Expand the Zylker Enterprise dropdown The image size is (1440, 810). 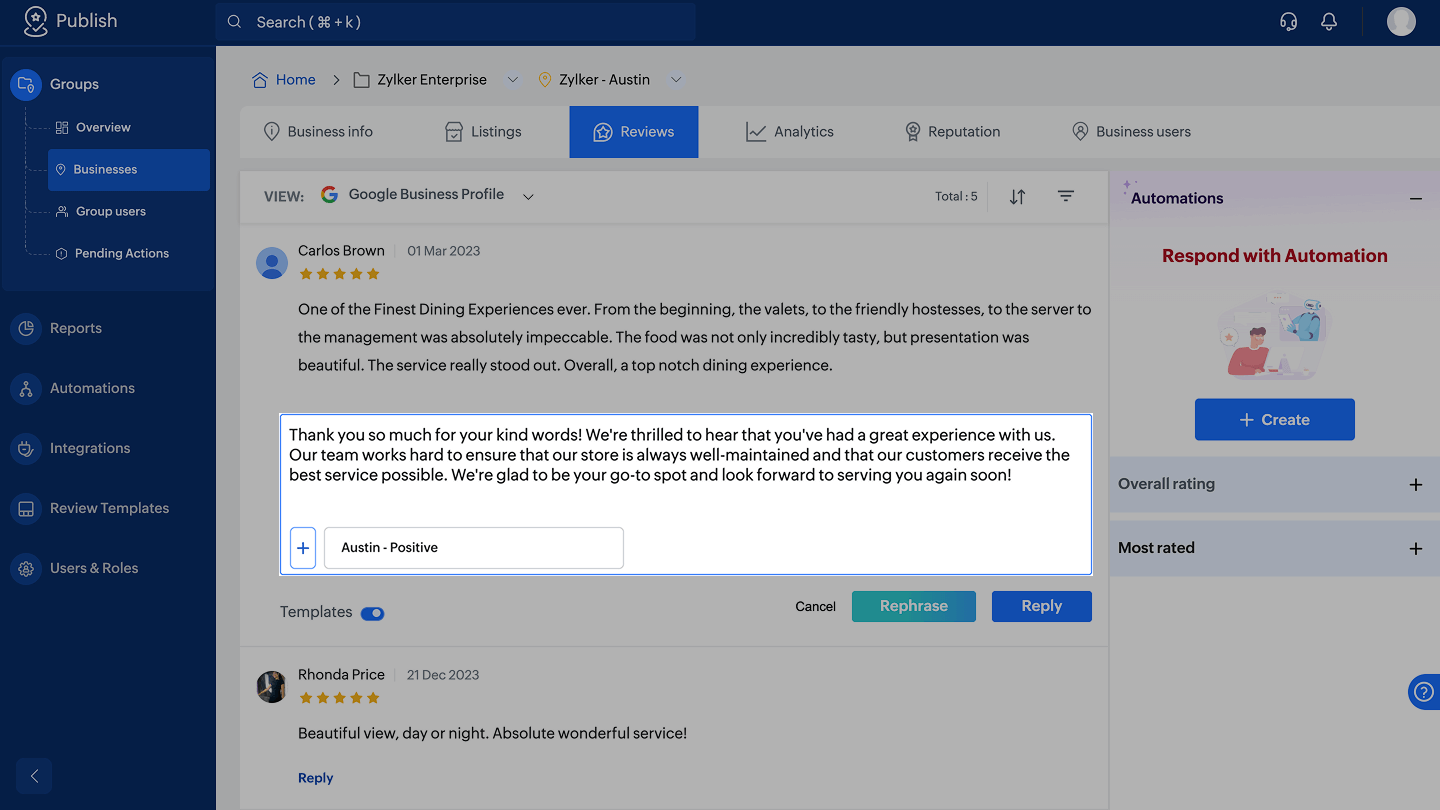[x=513, y=80]
